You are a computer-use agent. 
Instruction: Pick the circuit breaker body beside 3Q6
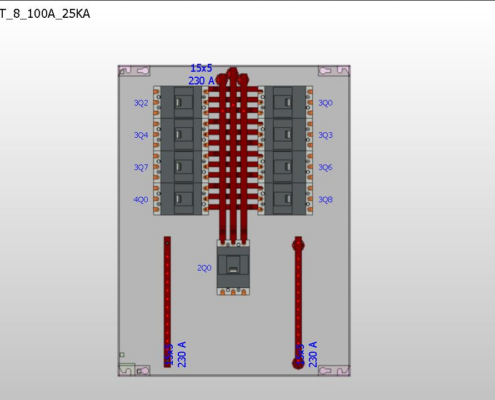(x=285, y=167)
